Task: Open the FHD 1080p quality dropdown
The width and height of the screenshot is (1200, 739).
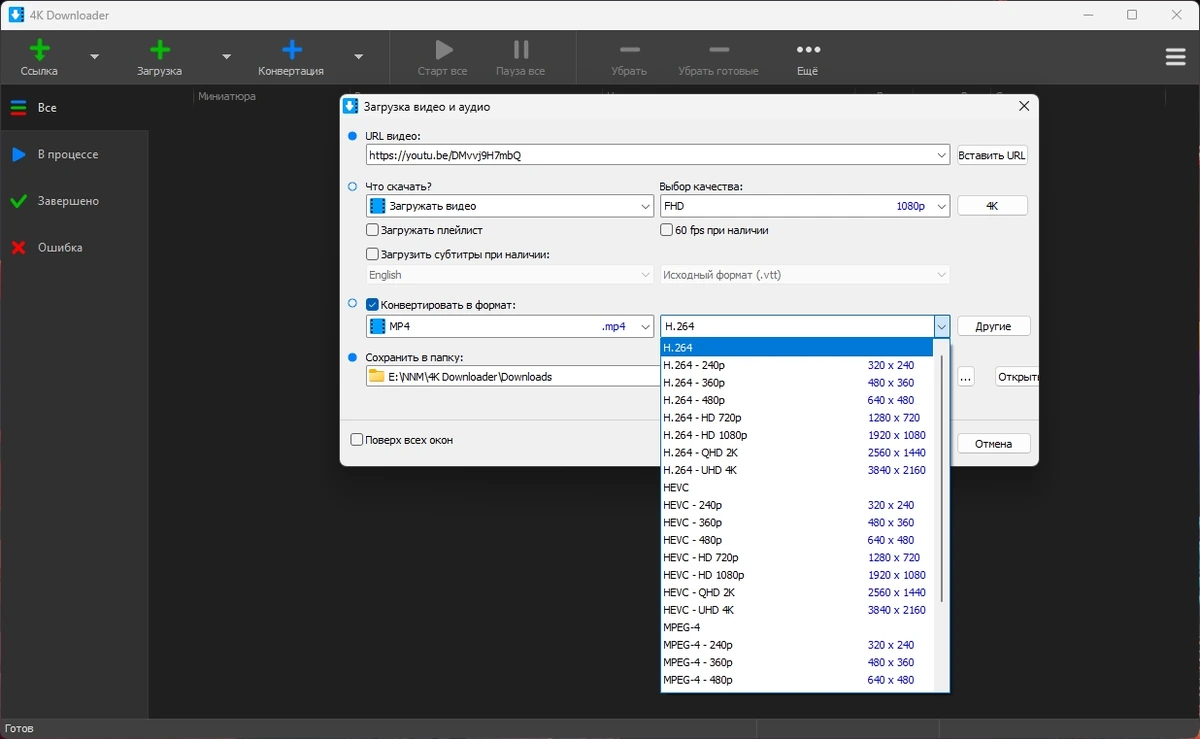Action: 805,206
